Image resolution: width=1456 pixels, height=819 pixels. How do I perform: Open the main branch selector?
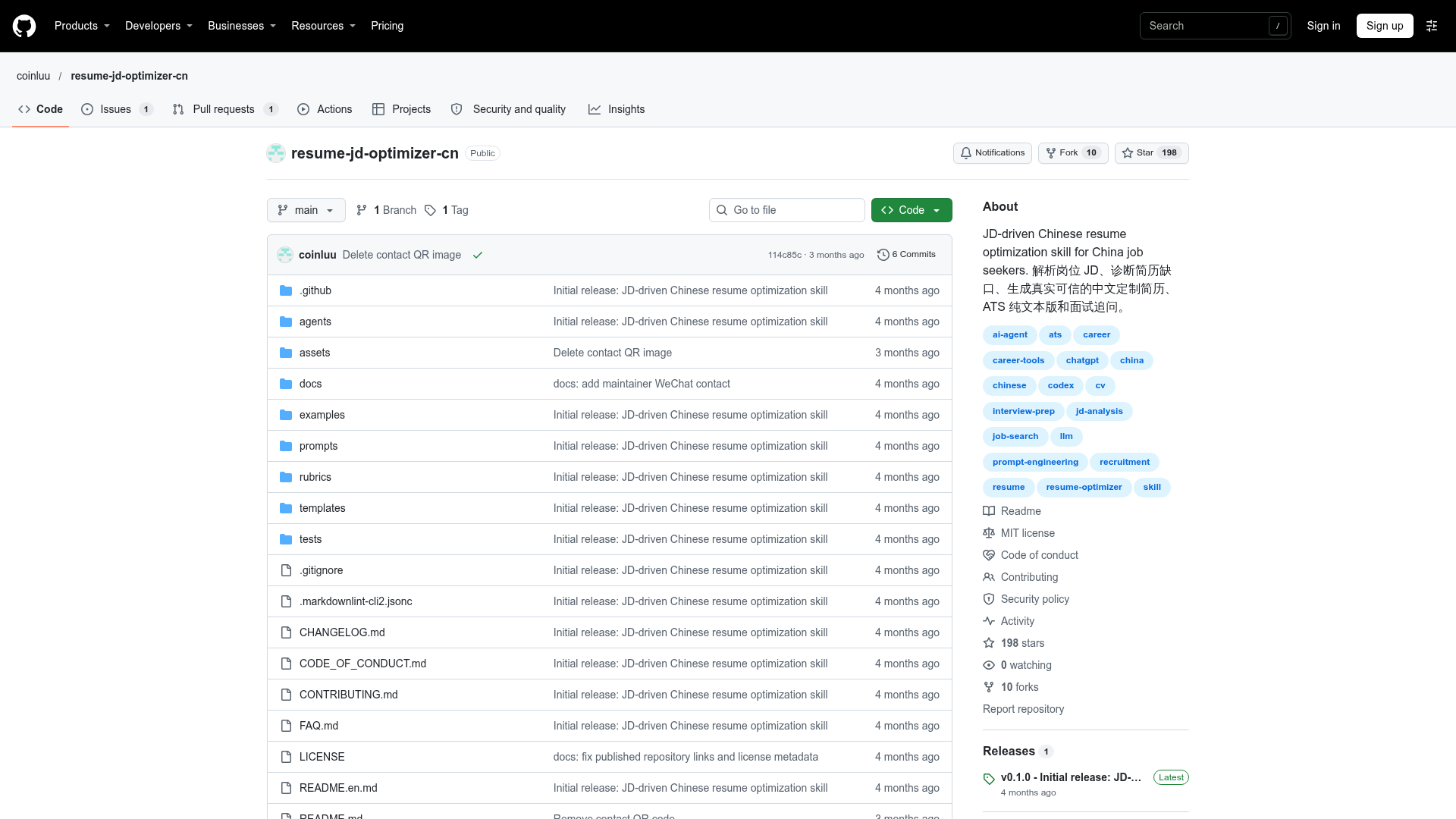(306, 210)
